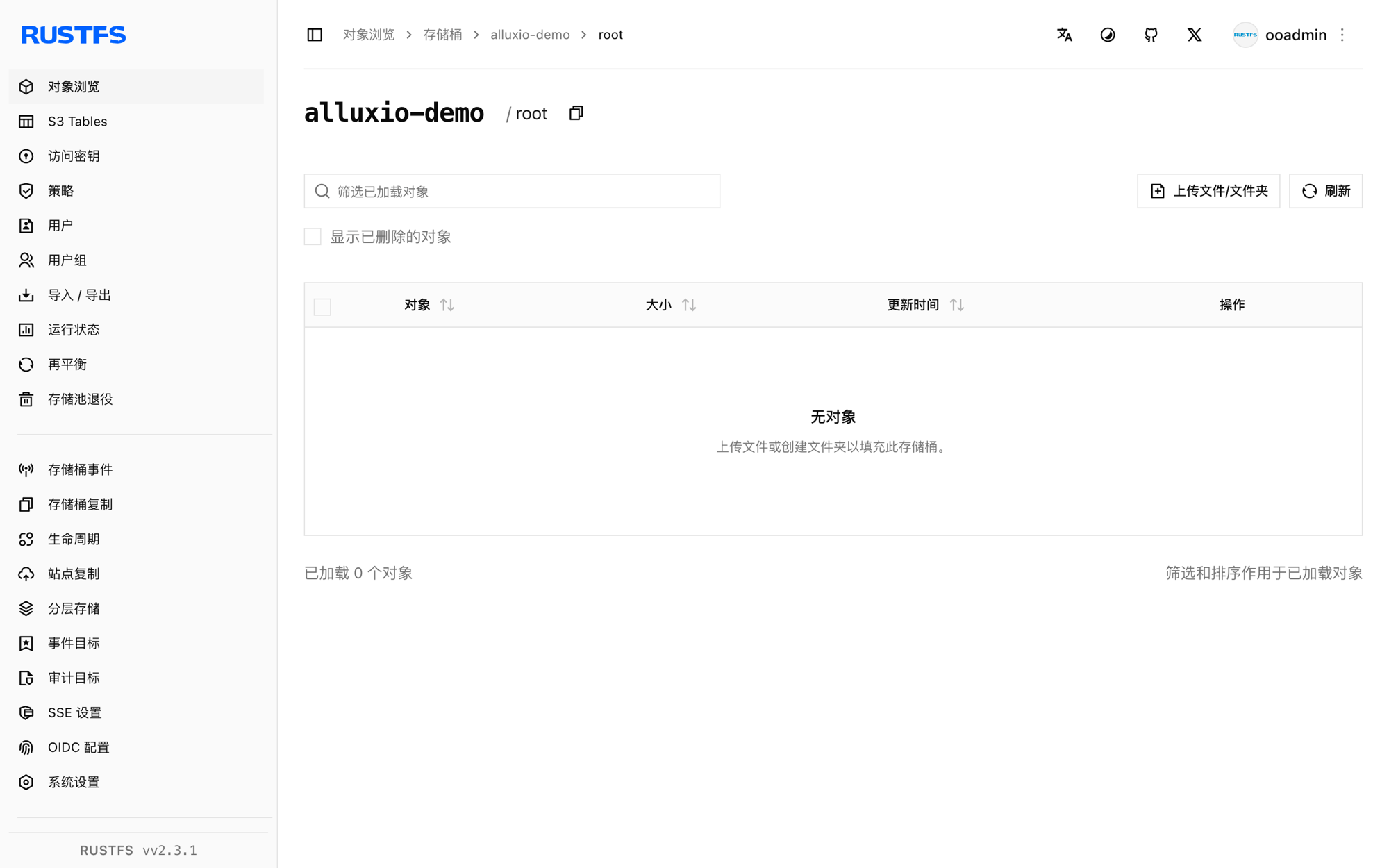Click the 站点复制 cloud icon

coord(26,574)
